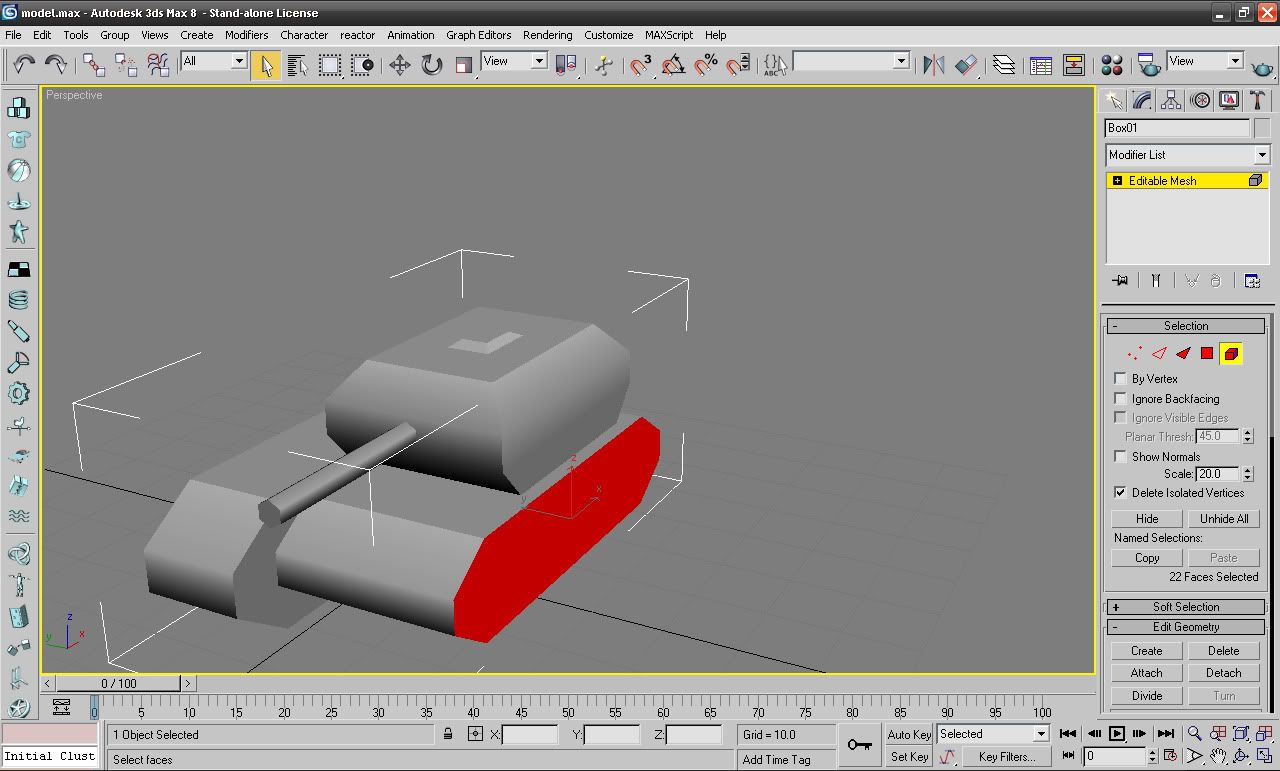The image size is (1280, 771).
Task: Uncheck Delete Isolated Vertices checkbox
Action: point(1120,492)
